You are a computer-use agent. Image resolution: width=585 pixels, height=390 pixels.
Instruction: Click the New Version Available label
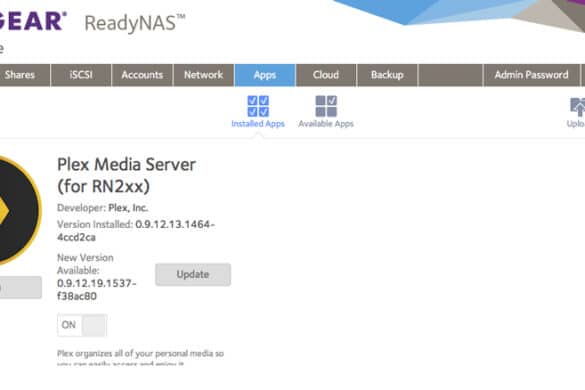point(85,264)
